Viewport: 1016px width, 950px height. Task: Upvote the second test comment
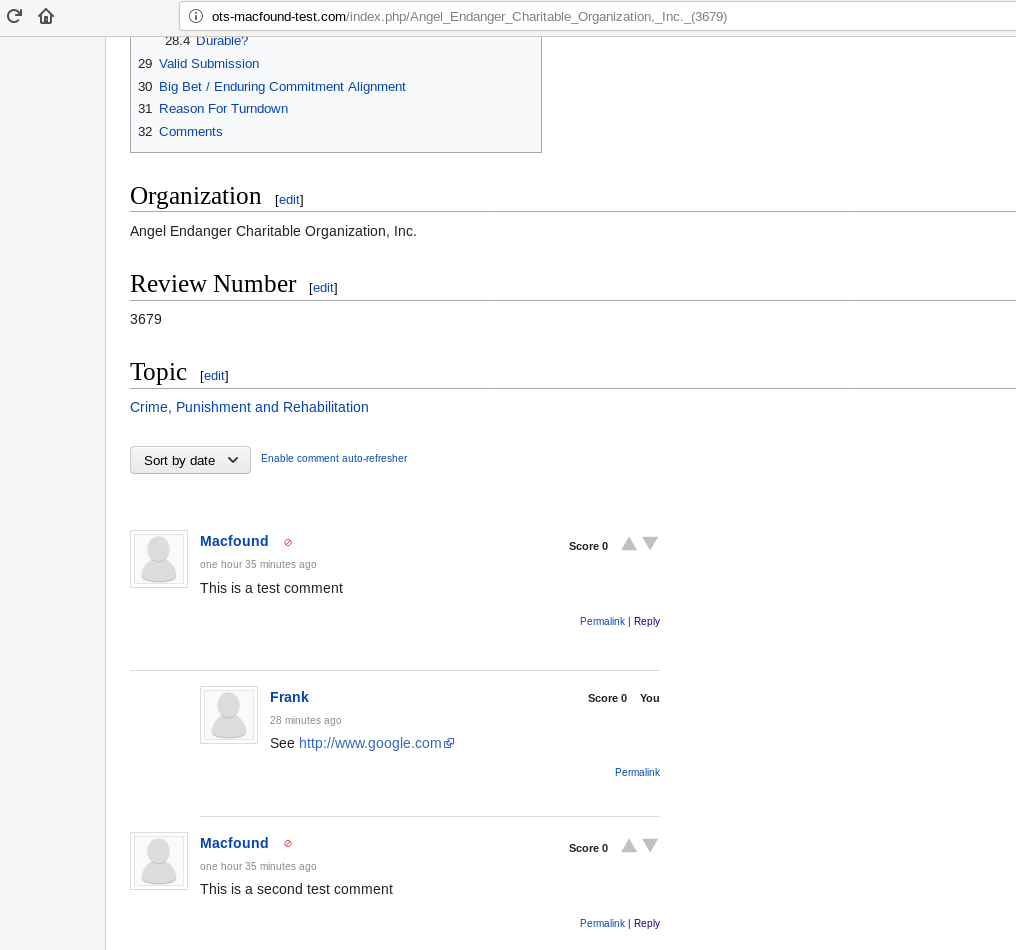(x=629, y=846)
